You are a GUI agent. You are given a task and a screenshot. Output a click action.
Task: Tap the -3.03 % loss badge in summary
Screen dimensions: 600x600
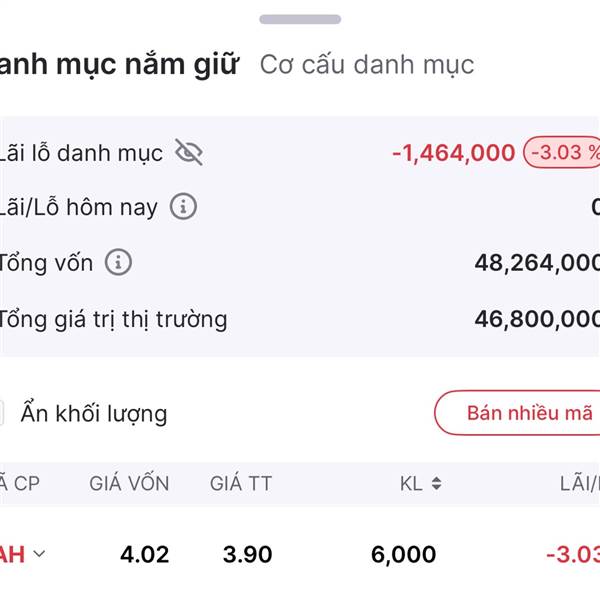563,152
